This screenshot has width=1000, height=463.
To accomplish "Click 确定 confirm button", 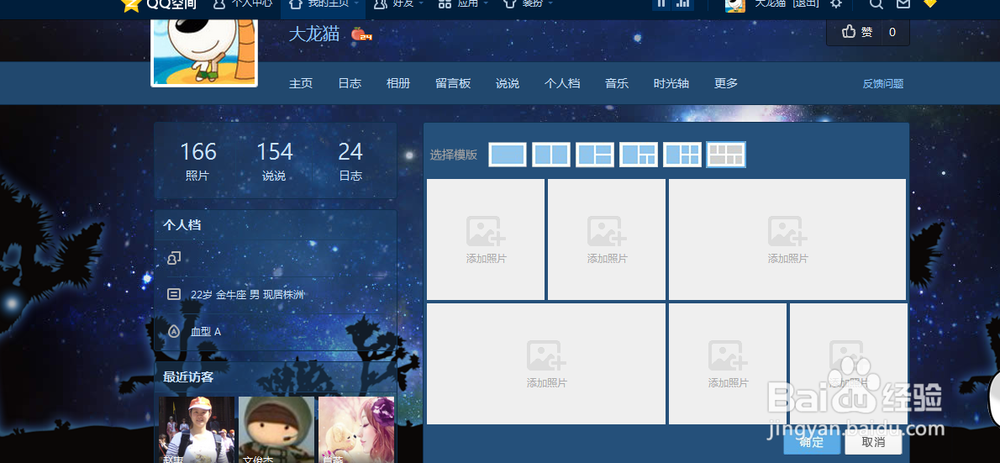I will pyautogui.click(x=812, y=442).
